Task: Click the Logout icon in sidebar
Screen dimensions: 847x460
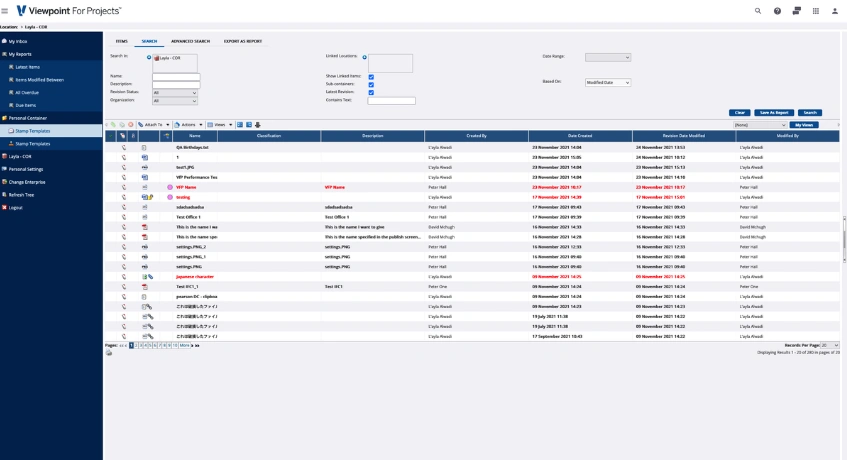Action: (x=5, y=207)
